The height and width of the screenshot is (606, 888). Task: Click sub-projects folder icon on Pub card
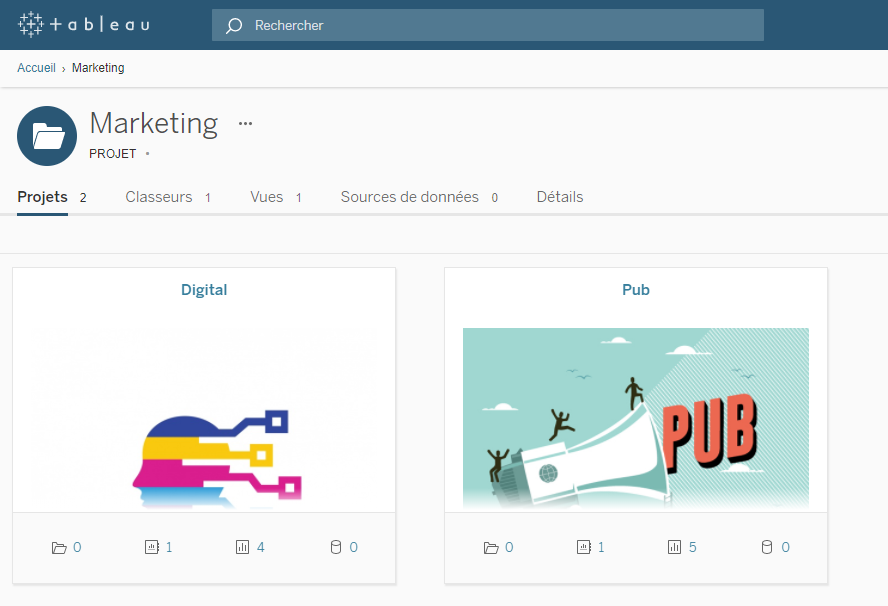coord(491,547)
